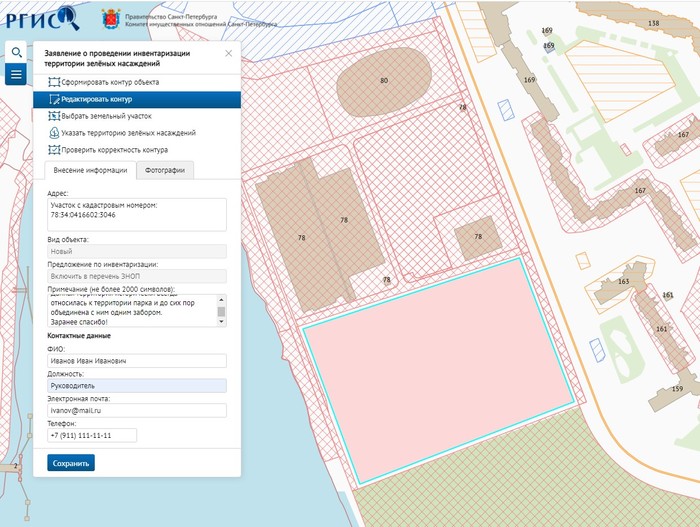Click the magnifier search icon
This screenshot has height=527, width=700.
pyautogui.click(x=16, y=52)
